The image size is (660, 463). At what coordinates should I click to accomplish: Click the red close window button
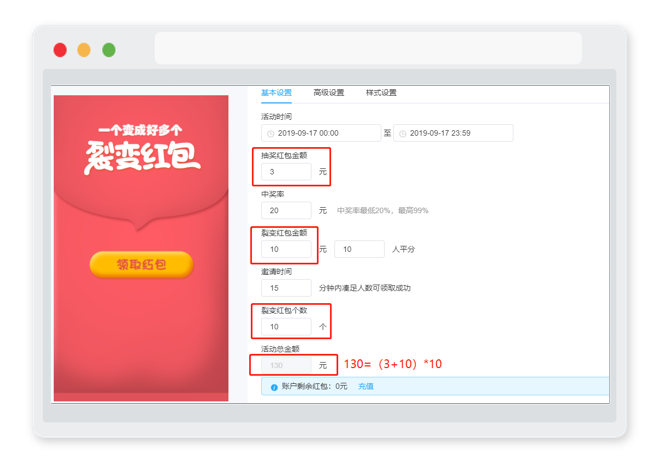[x=60, y=50]
